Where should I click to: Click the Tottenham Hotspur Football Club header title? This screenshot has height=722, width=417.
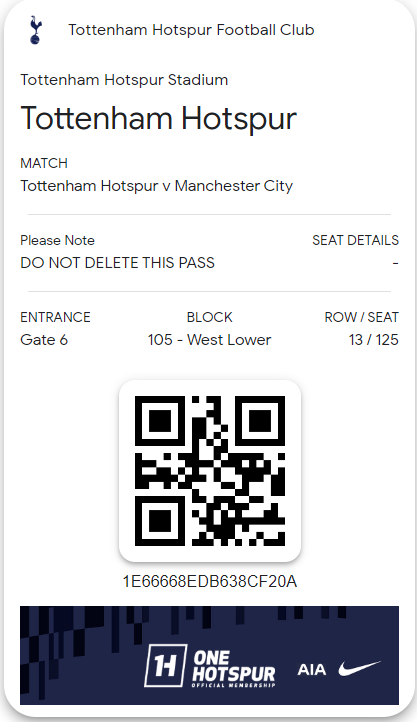coord(191,30)
